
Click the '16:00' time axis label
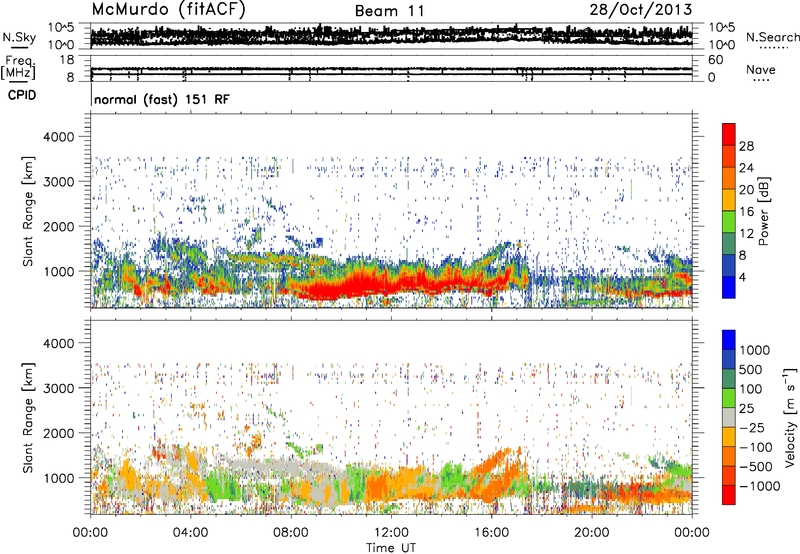pyautogui.click(x=491, y=533)
